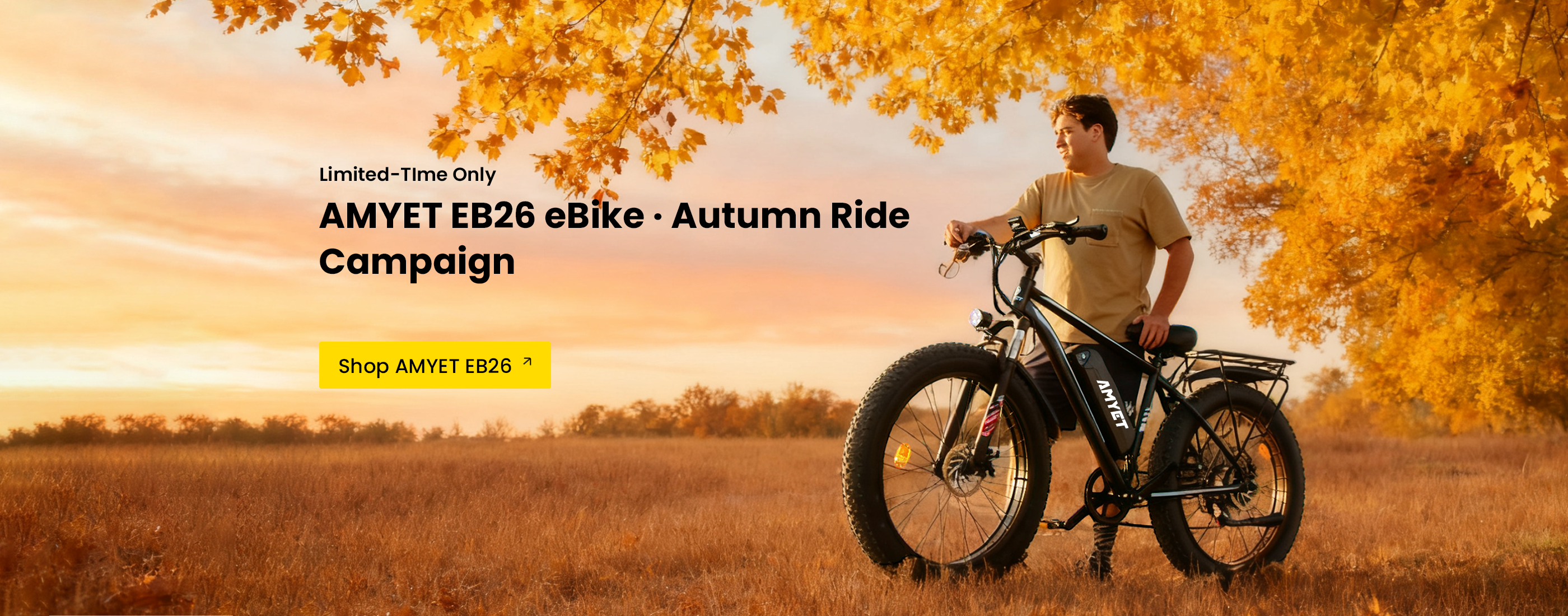Click the Autumn Ride Campaign headline

pyautogui.click(x=614, y=238)
